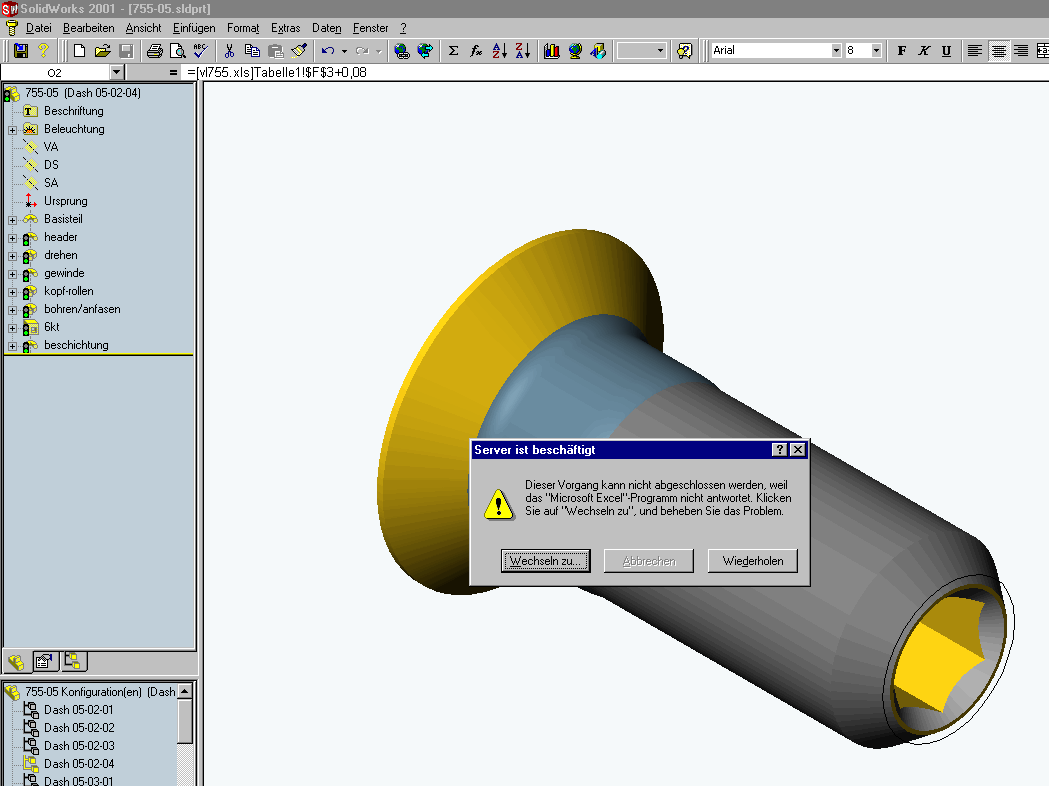The height and width of the screenshot is (786, 1049).
Task: Open the Einfügen menu
Action: click(193, 28)
